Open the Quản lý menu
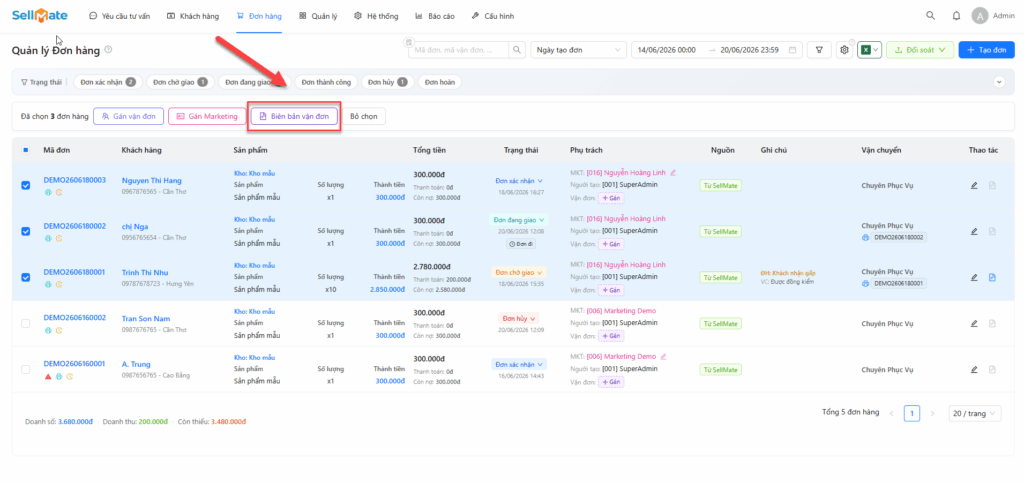The width and height of the screenshot is (1024, 483). pos(318,16)
